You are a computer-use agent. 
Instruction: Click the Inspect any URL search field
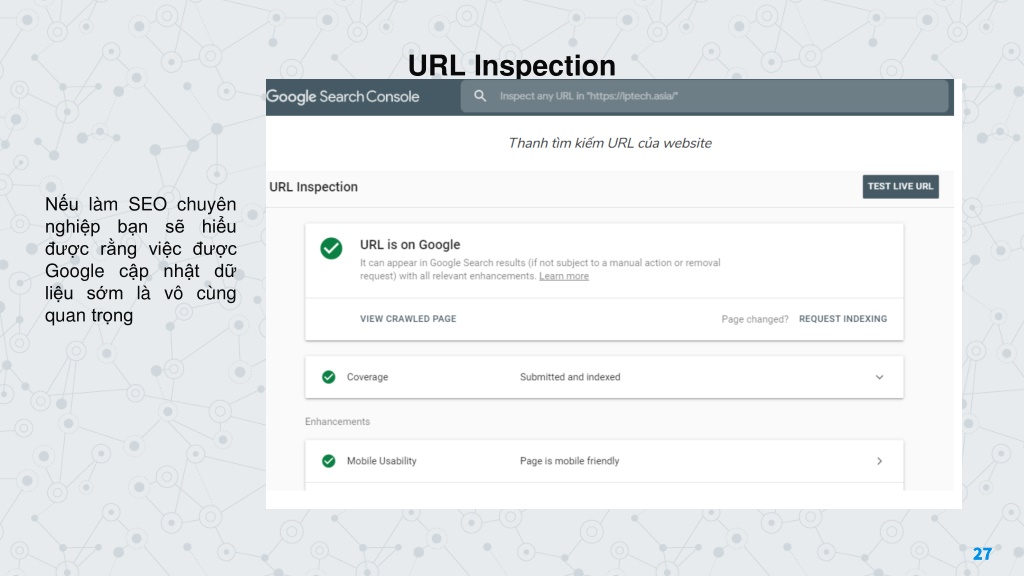coord(704,96)
